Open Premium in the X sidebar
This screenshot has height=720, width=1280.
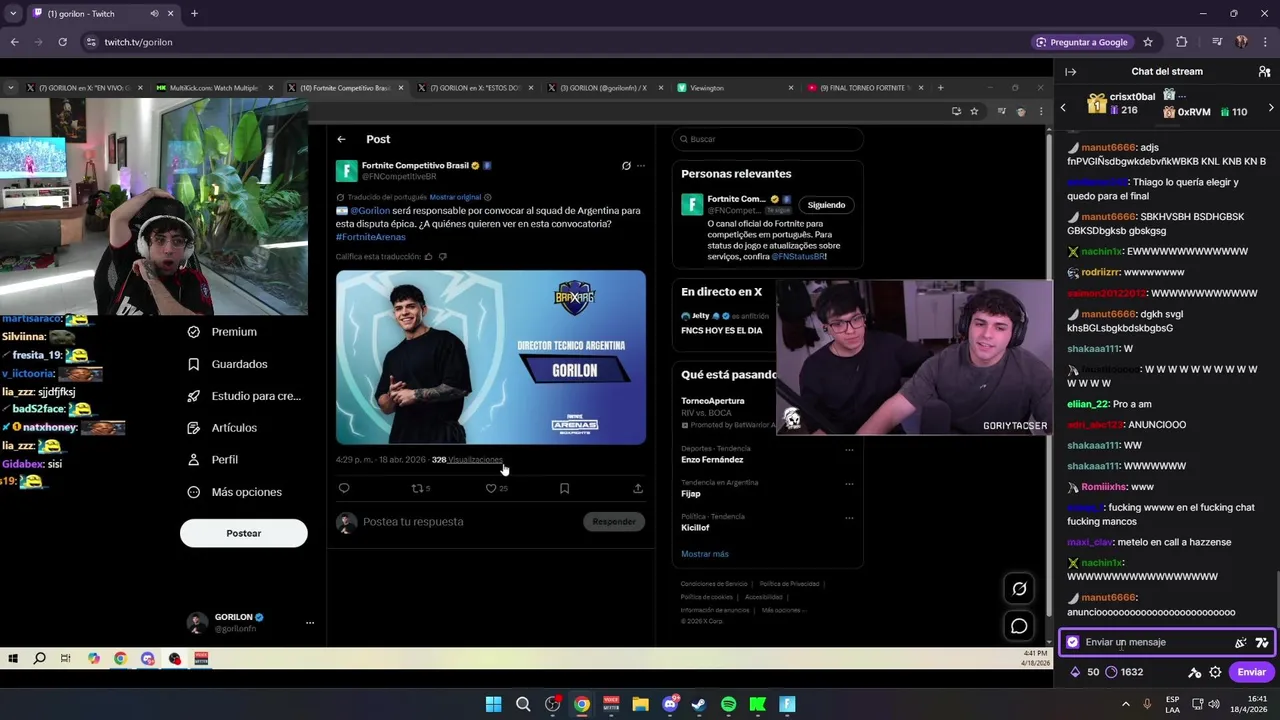click(x=223, y=332)
